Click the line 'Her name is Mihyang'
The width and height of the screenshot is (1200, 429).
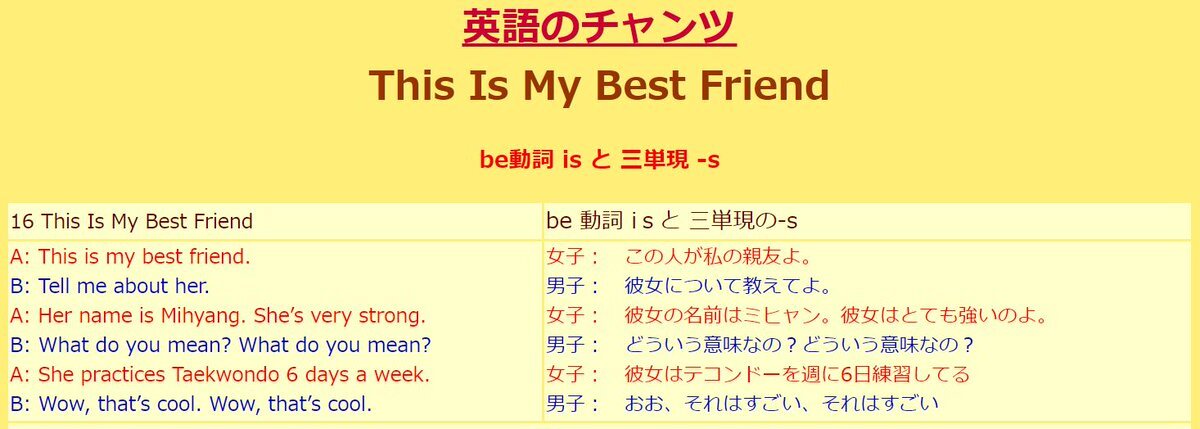[x=218, y=316]
